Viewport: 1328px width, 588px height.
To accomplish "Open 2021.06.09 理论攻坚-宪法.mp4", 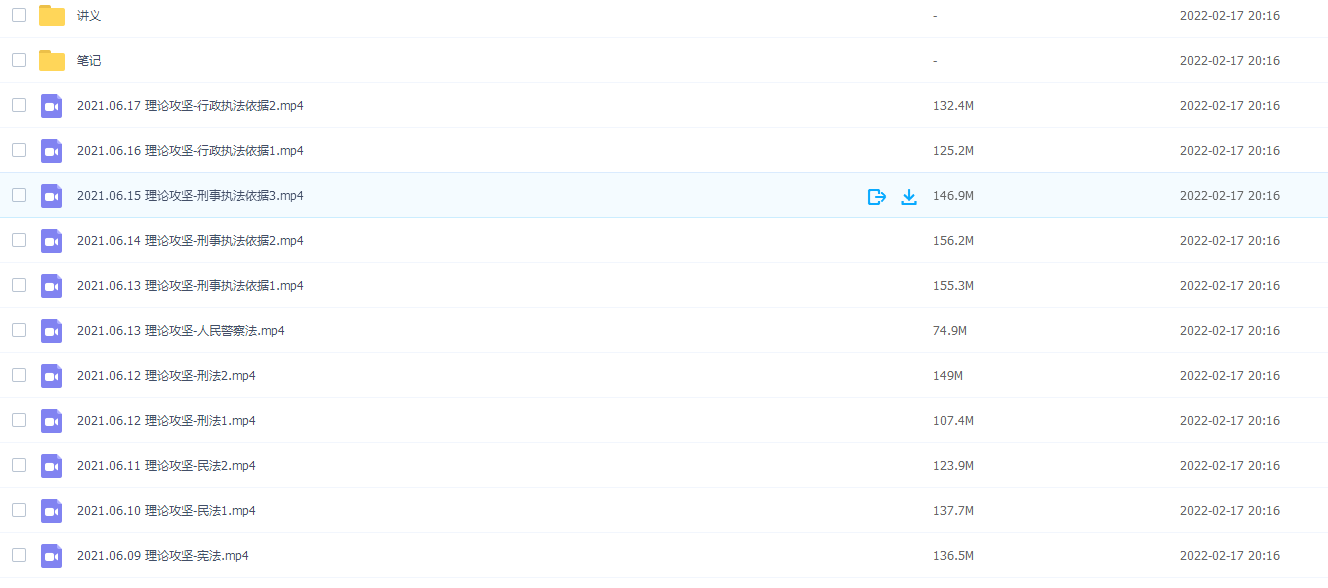I will click(163, 556).
